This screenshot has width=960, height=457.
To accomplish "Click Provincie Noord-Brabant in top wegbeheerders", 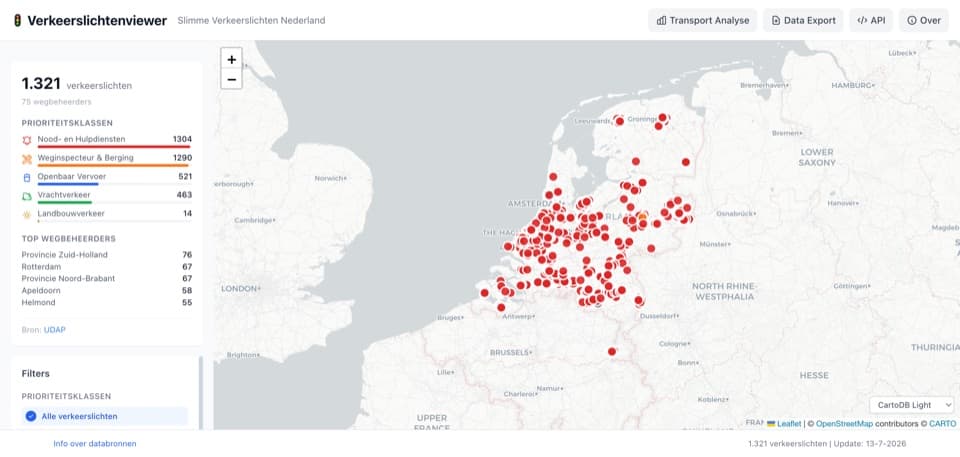I will click(x=68, y=278).
